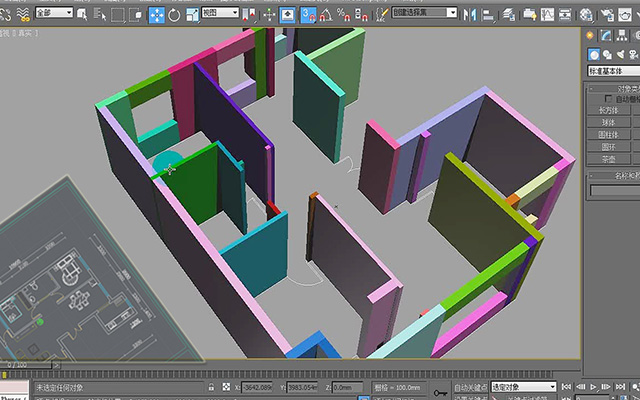Choose the 球体 sphere button

[x=609, y=122]
